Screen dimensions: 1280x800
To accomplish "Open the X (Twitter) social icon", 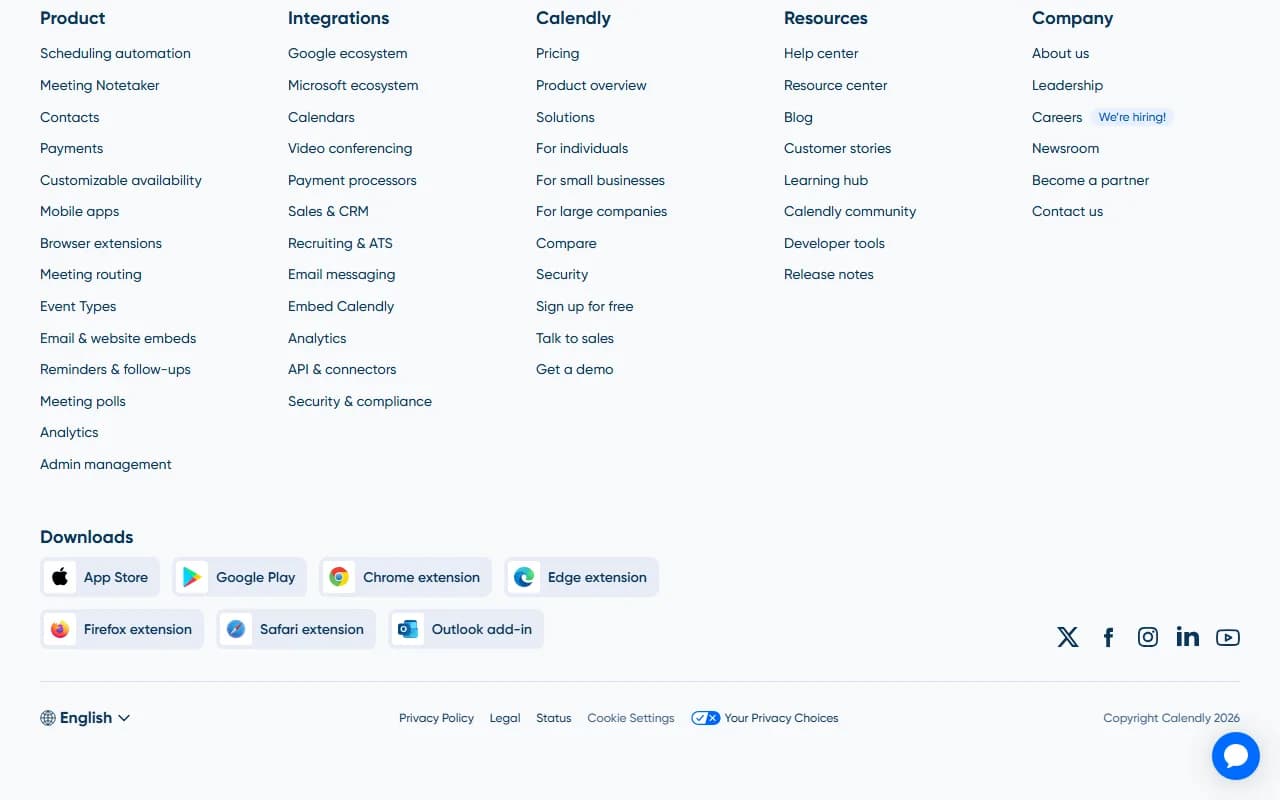I will coord(1068,637).
